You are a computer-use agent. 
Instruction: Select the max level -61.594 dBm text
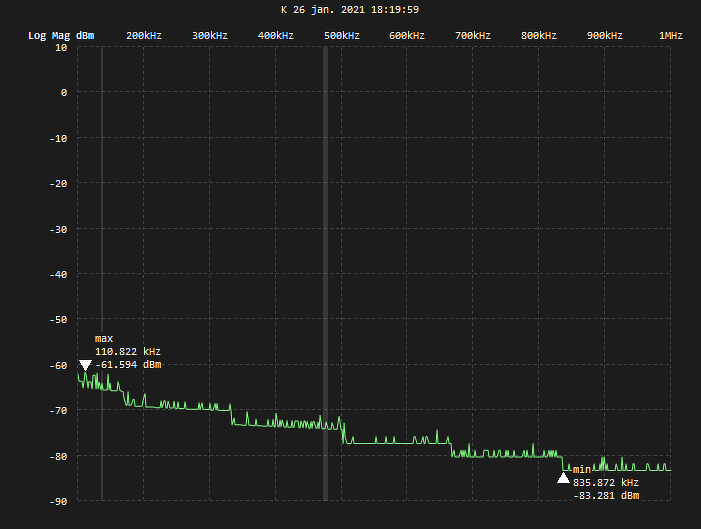tap(128, 364)
